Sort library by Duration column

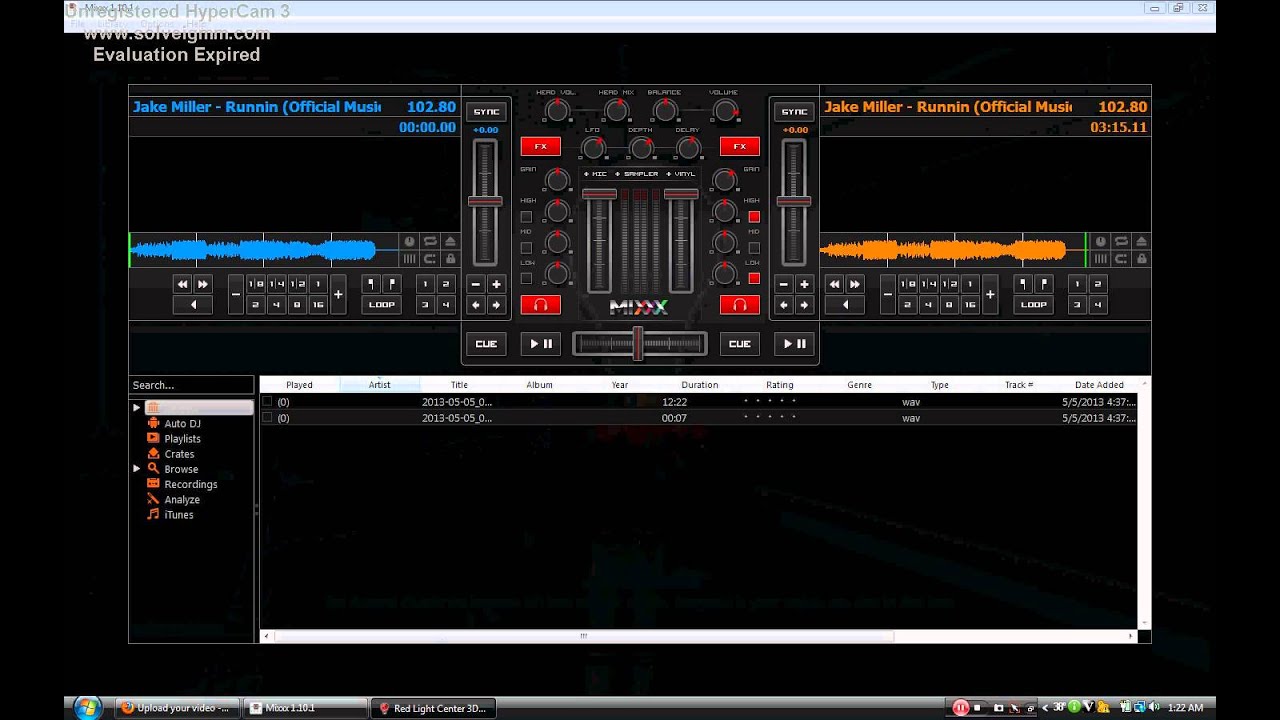(700, 385)
